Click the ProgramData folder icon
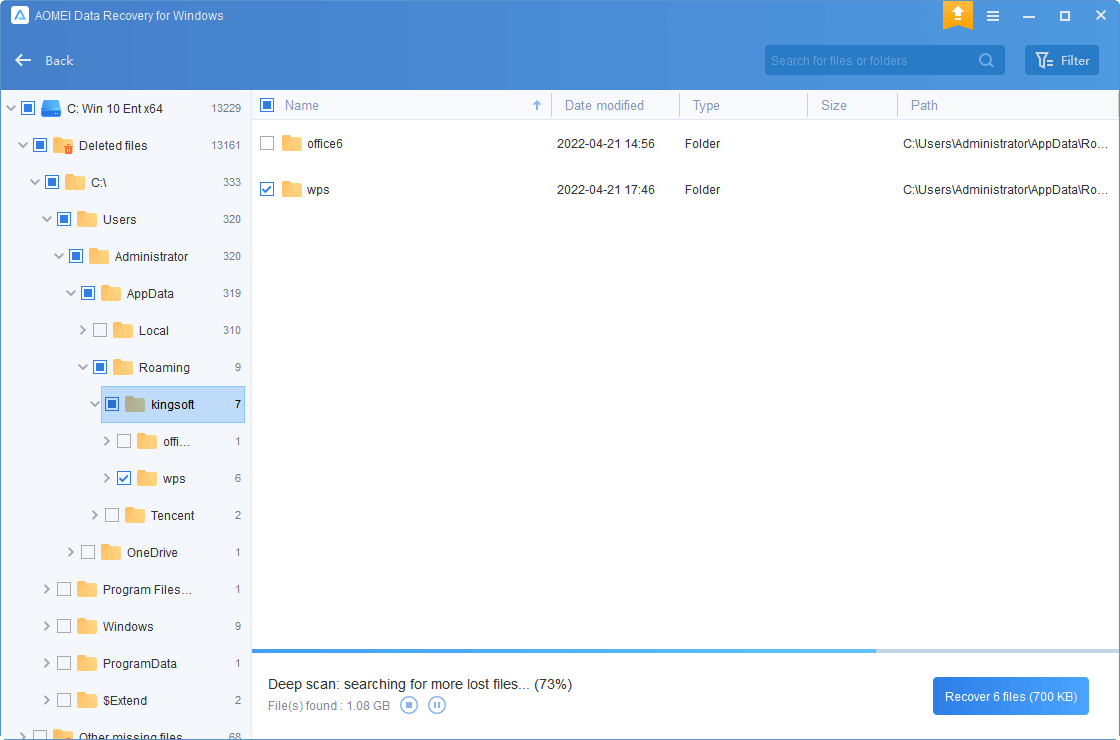Screen dimensions: 1120x740 click(87, 664)
